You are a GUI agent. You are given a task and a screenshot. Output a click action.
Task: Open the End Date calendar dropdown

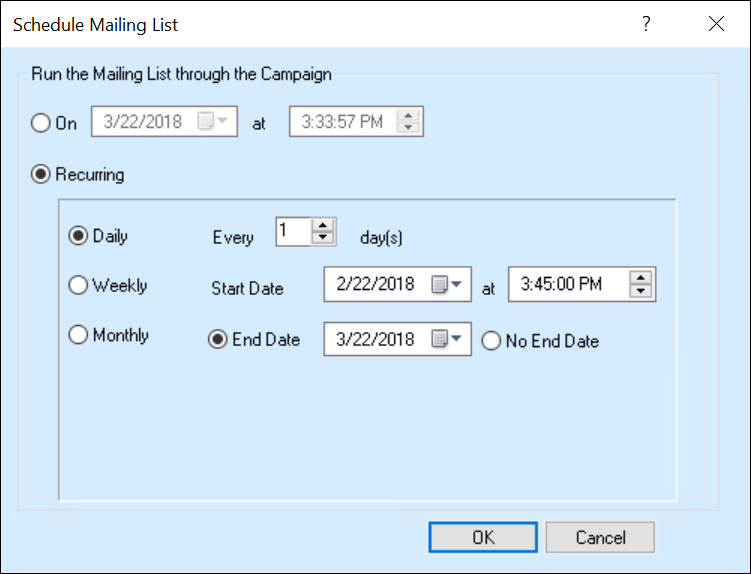tap(446, 339)
